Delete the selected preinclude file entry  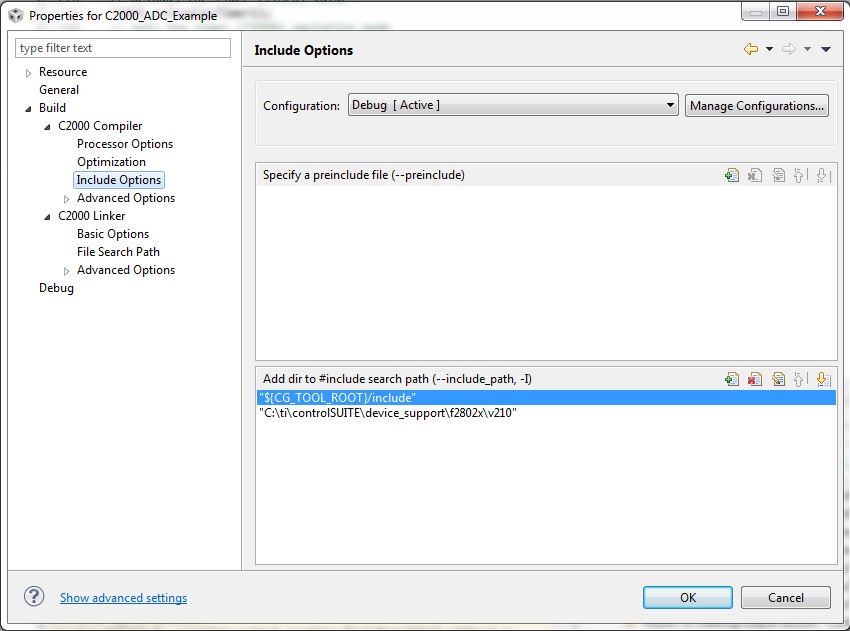753,176
